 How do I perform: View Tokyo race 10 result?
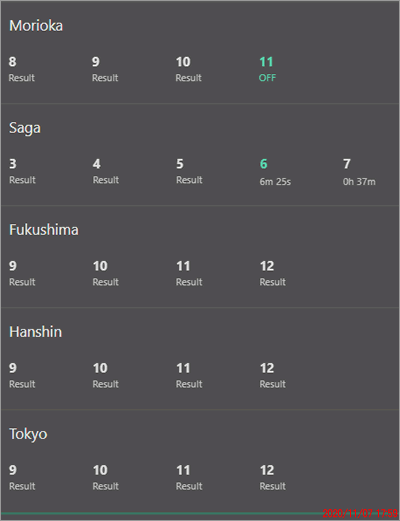105,477
